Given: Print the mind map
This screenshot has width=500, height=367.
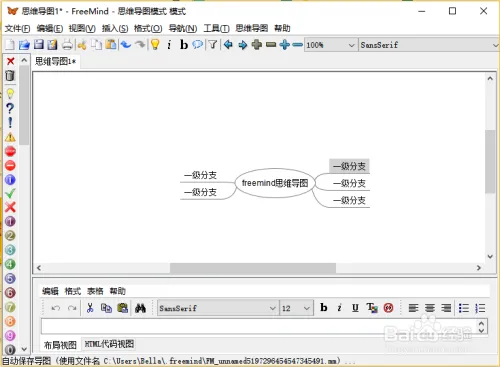Looking at the screenshot, I should 67,44.
